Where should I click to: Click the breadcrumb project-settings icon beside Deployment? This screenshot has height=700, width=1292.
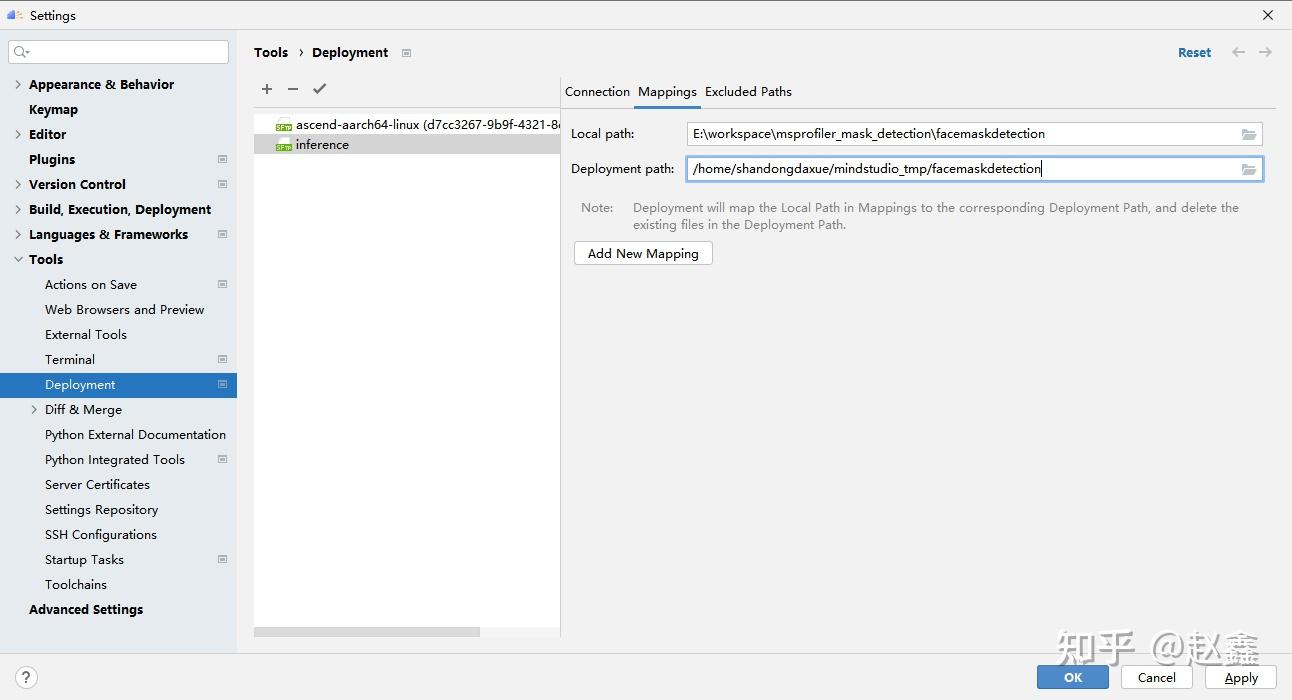click(406, 53)
